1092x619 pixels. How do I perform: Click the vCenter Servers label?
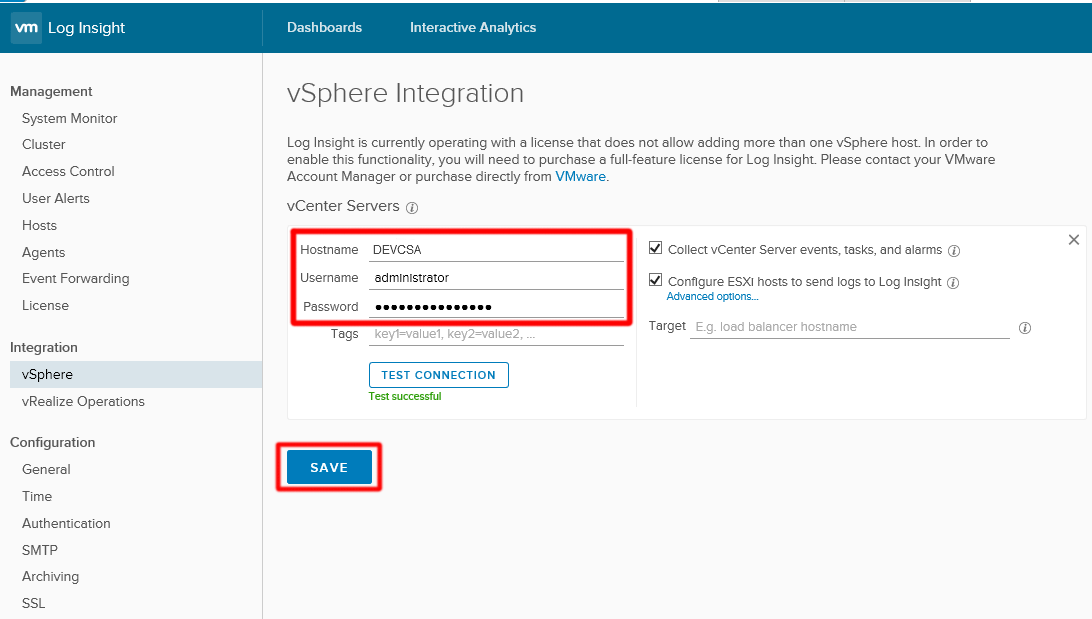pyautogui.click(x=343, y=206)
